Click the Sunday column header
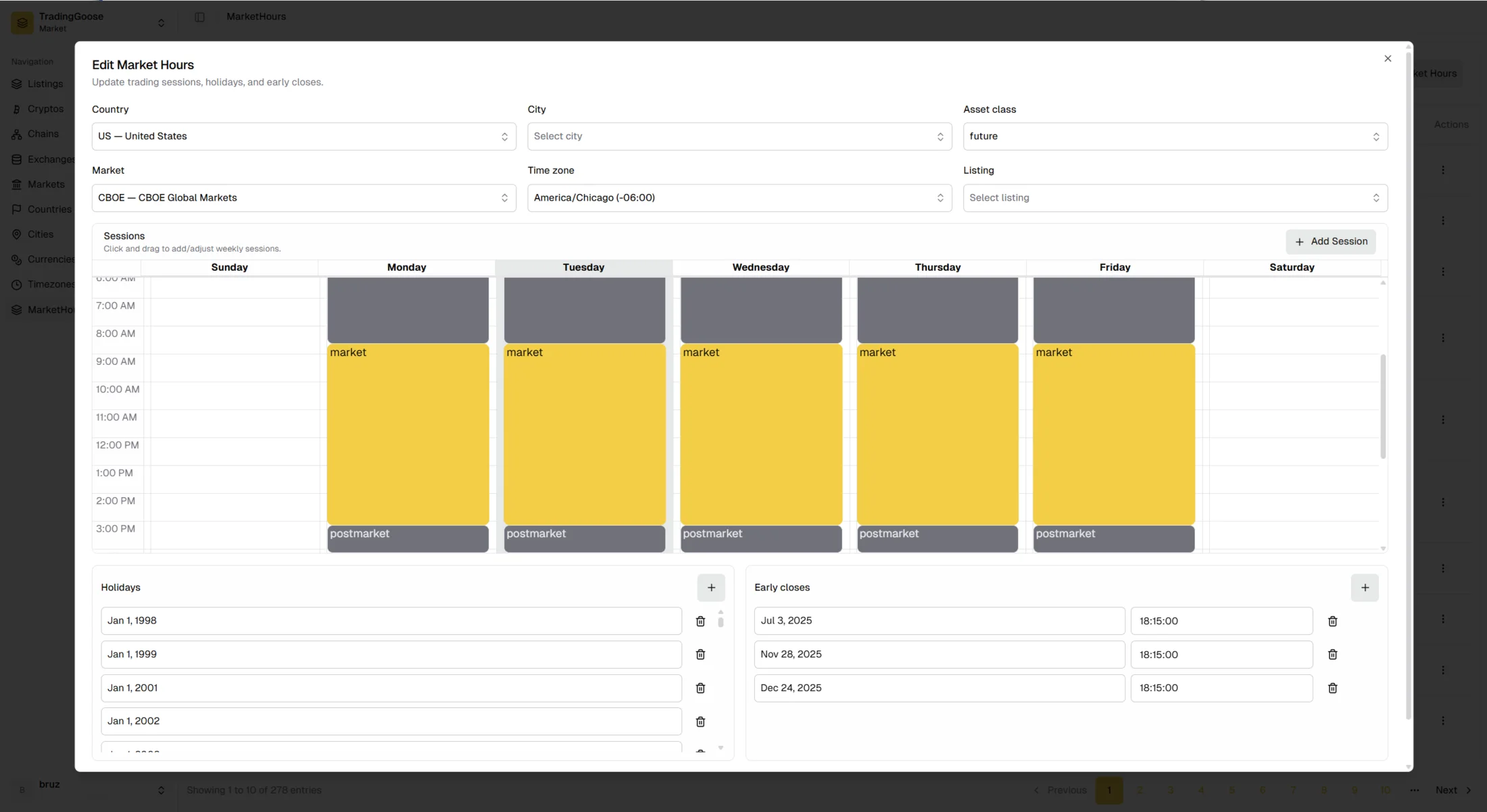Image resolution: width=1487 pixels, height=812 pixels. click(230, 268)
